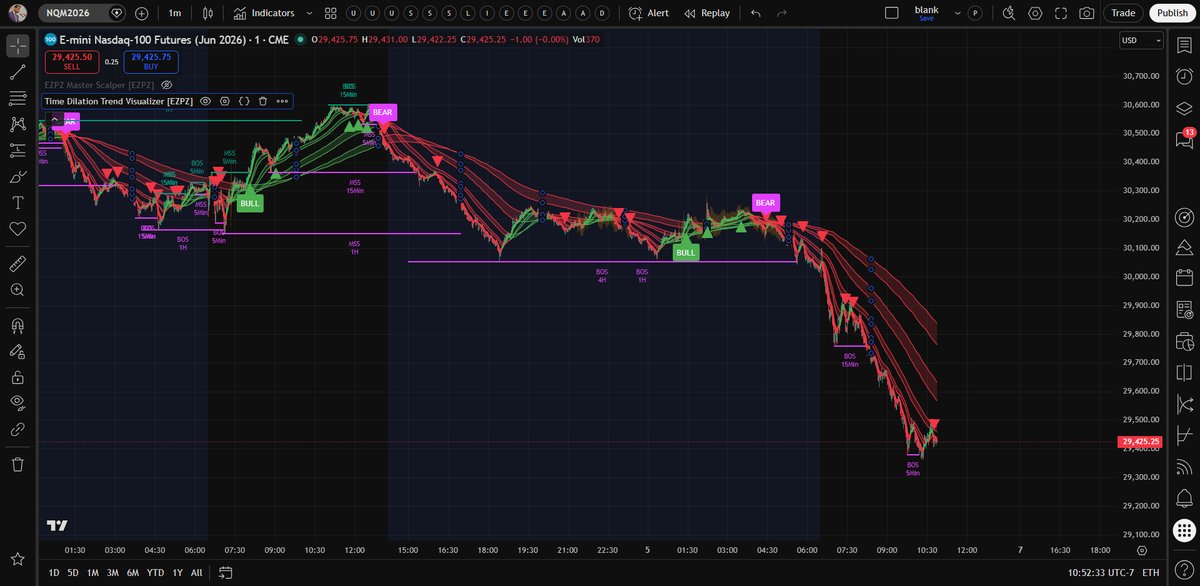Open the alerts clock panel in right sidebar
1200x586 pixels.
coord(1185,77)
